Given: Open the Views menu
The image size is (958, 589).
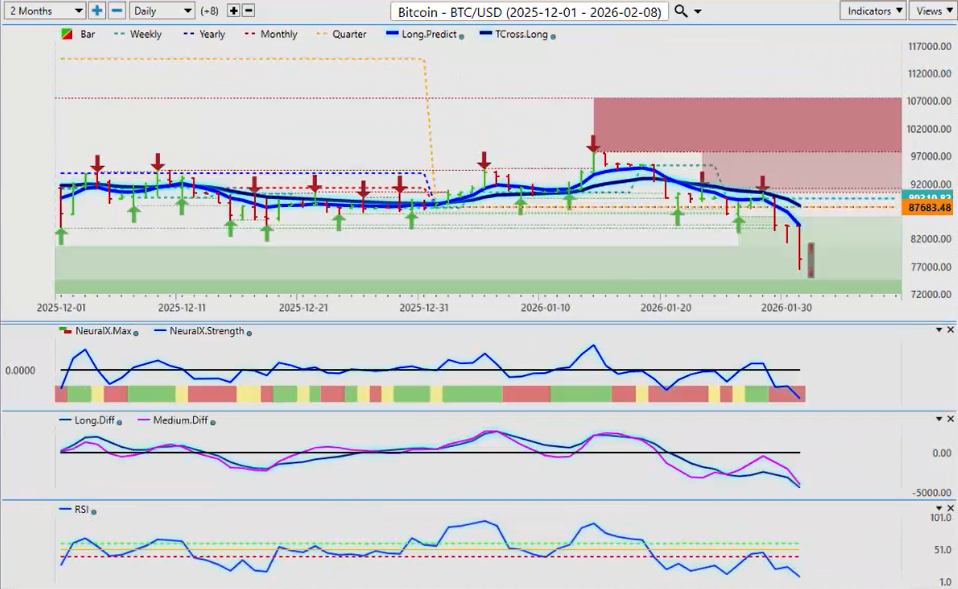Looking at the screenshot, I should point(932,10).
